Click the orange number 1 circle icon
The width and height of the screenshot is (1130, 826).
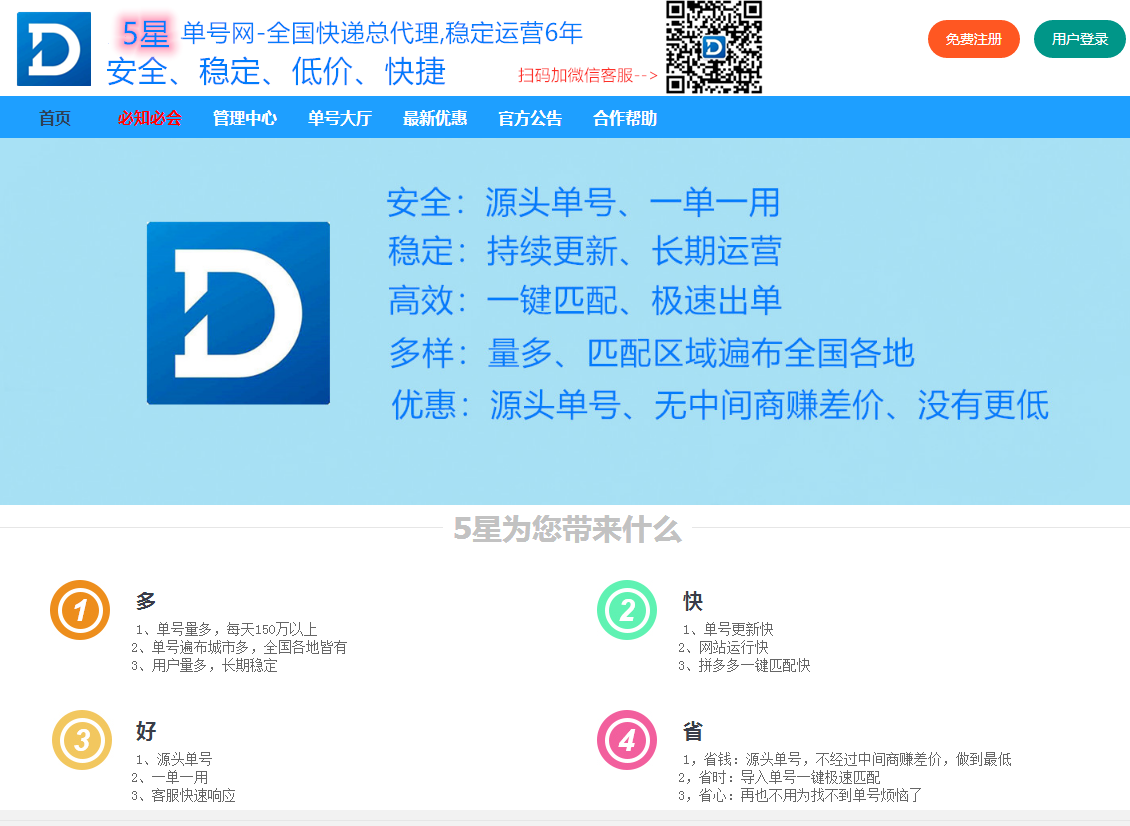[x=80, y=610]
